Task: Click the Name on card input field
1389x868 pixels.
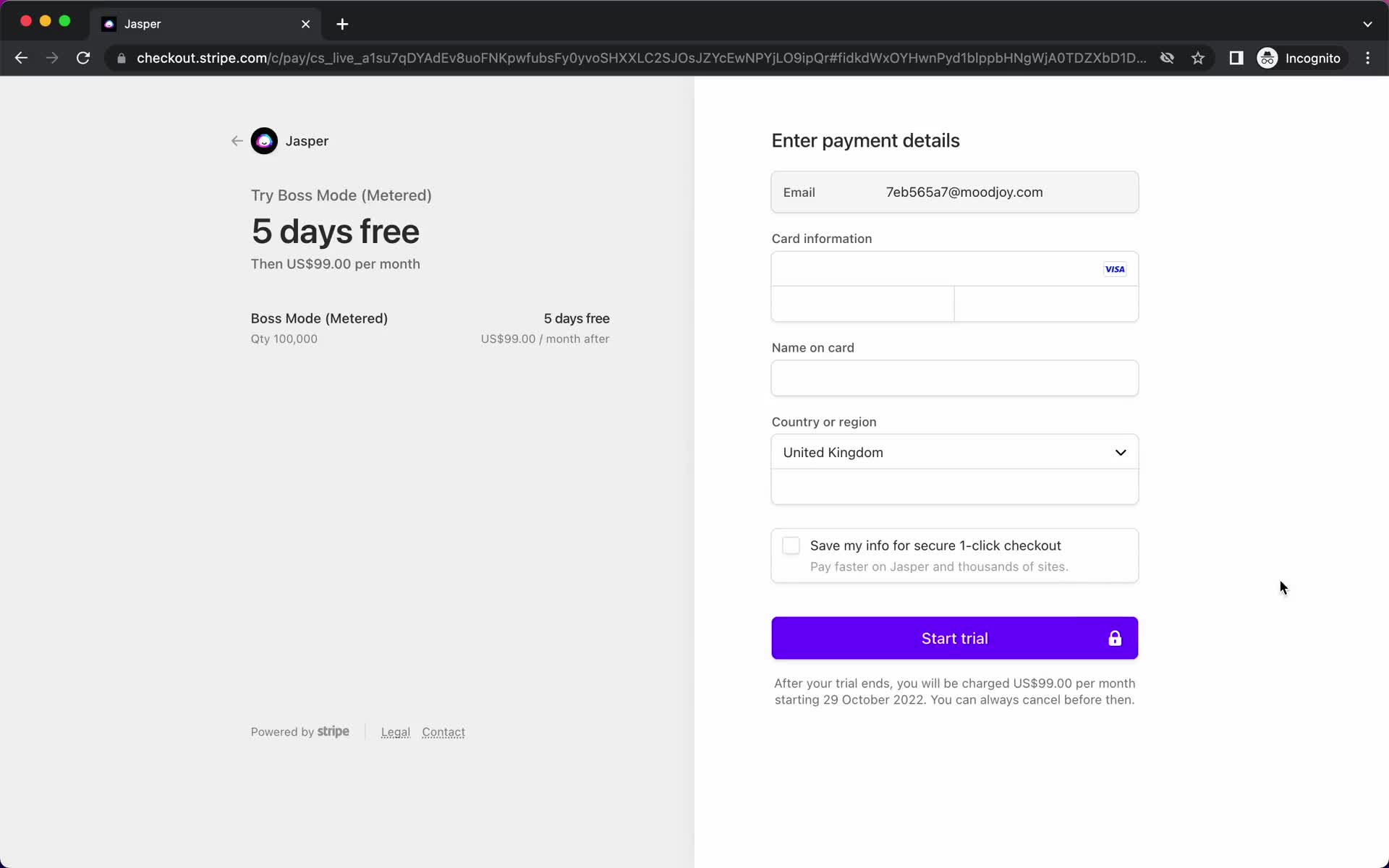Action: (954, 377)
